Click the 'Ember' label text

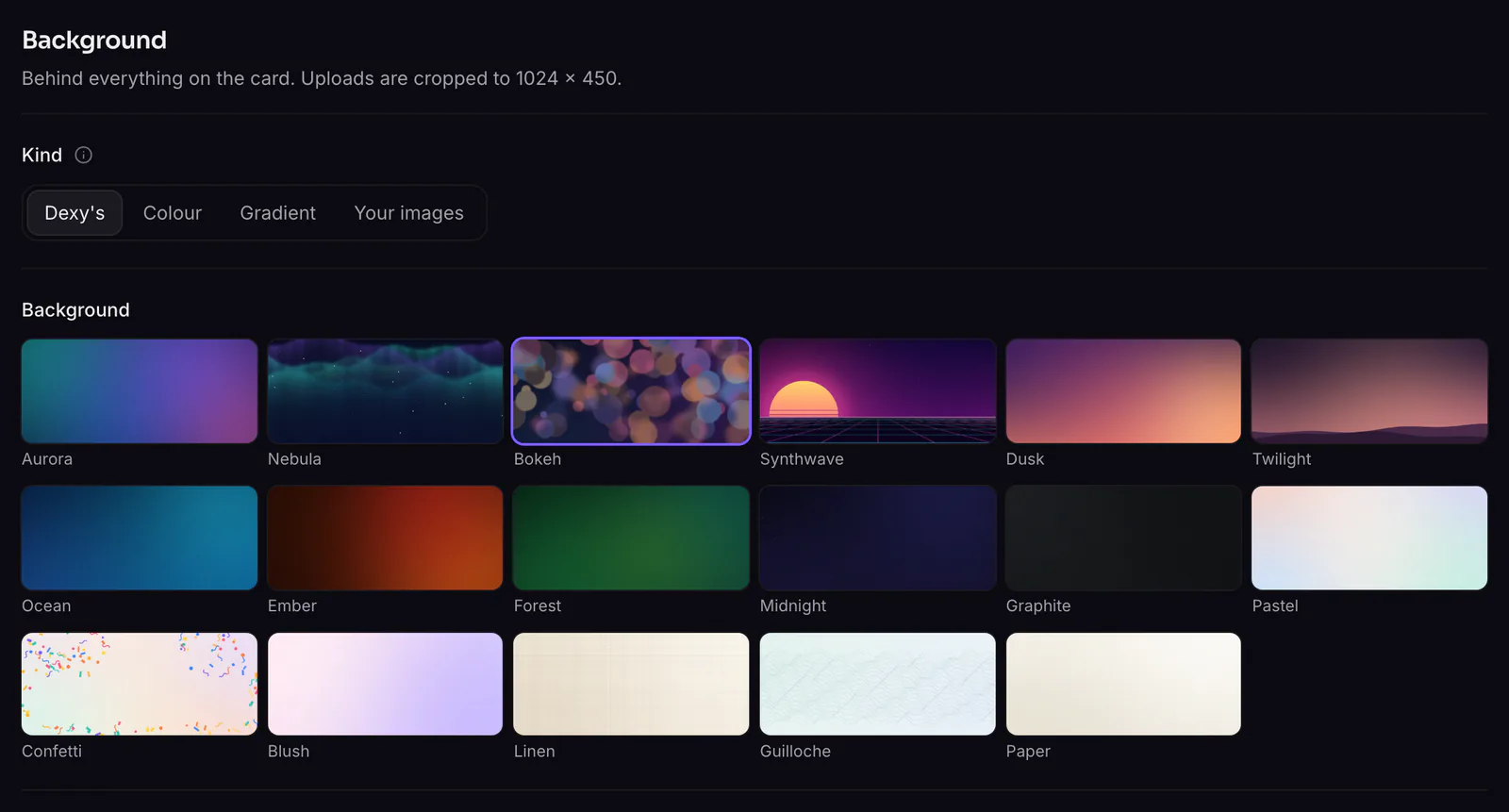(292, 605)
